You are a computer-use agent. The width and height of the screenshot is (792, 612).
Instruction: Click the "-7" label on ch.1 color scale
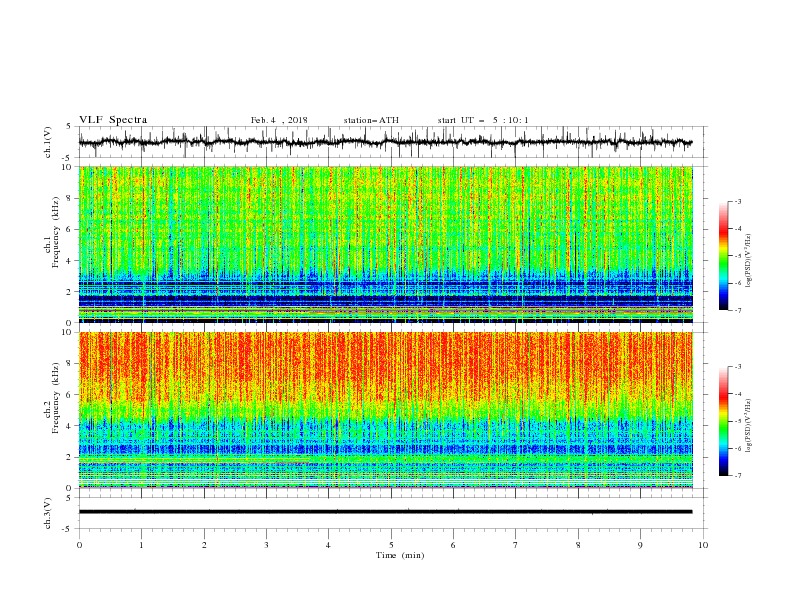(x=737, y=310)
